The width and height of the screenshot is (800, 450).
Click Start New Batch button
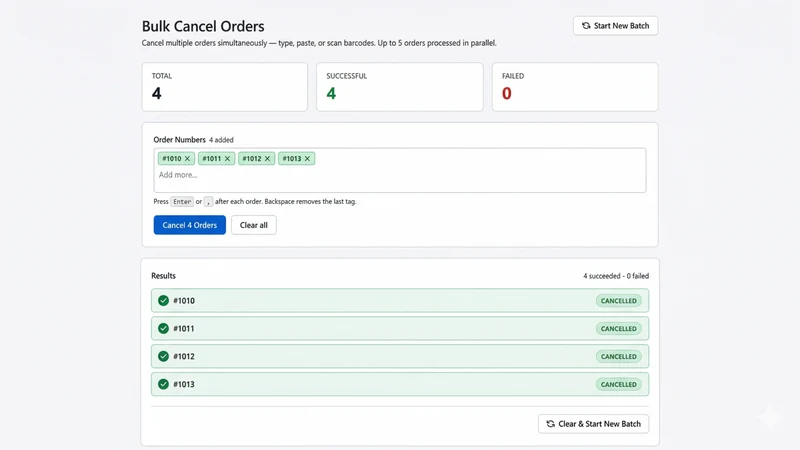615,26
